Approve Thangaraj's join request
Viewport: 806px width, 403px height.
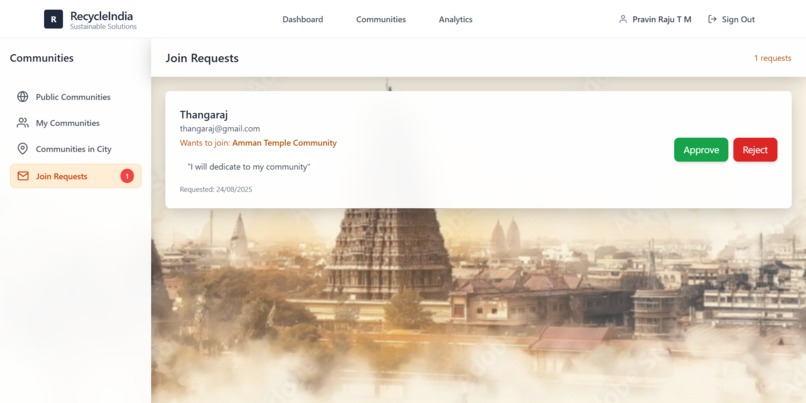[701, 150]
